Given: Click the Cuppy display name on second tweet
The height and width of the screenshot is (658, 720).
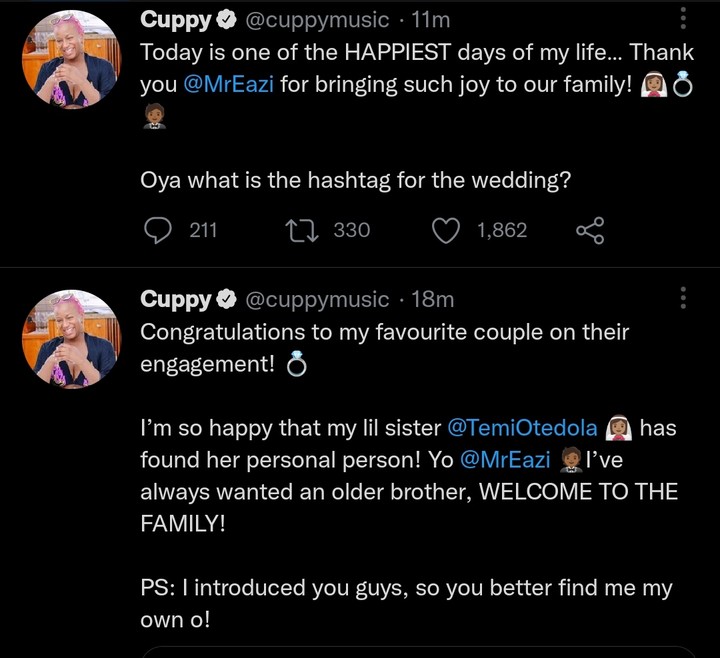Looking at the screenshot, I should [176, 298].
